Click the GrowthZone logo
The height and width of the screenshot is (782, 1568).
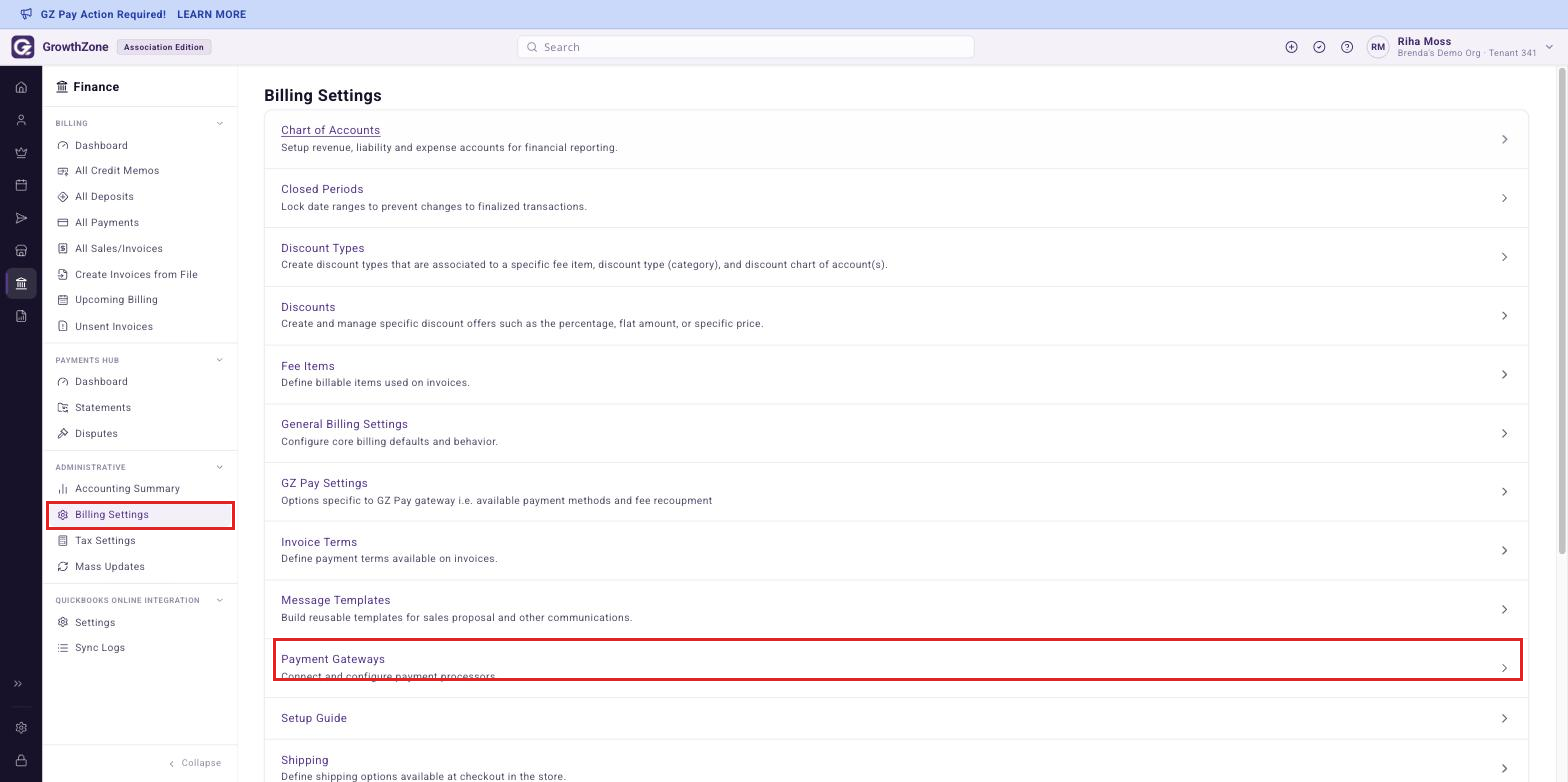click(22, 47)
